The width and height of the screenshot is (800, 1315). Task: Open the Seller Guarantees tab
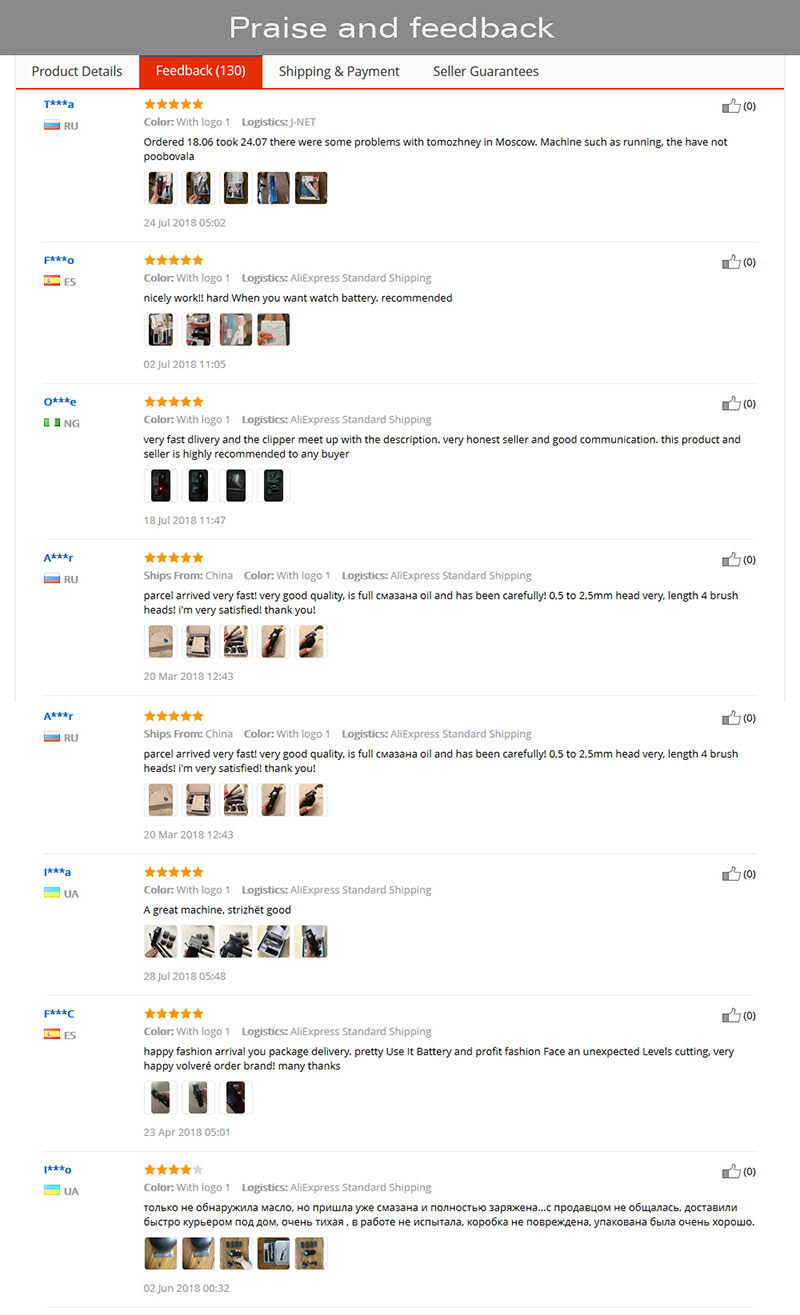[486, 71]
